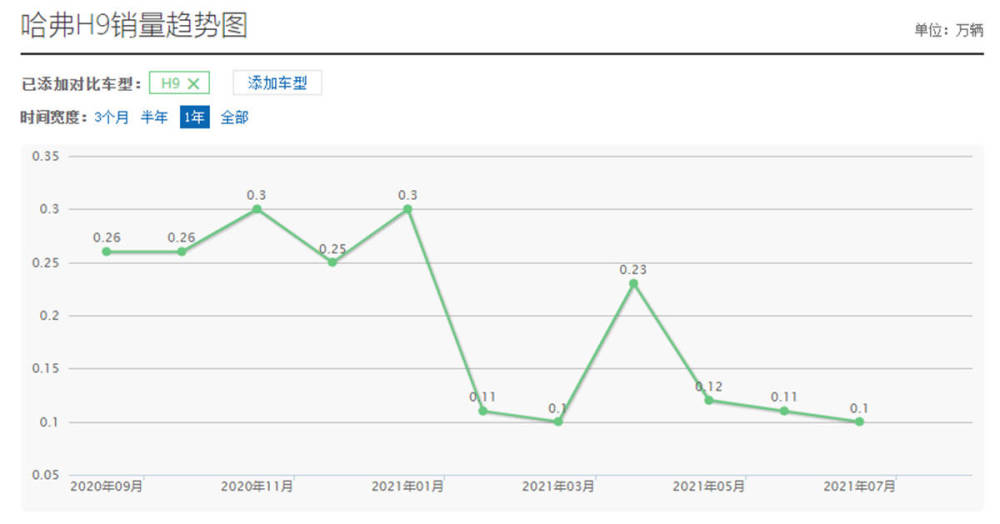Click the 0.11 data point after 2021年01月
The width and height of the screenshot is (1000, 524).
(483, 411)
